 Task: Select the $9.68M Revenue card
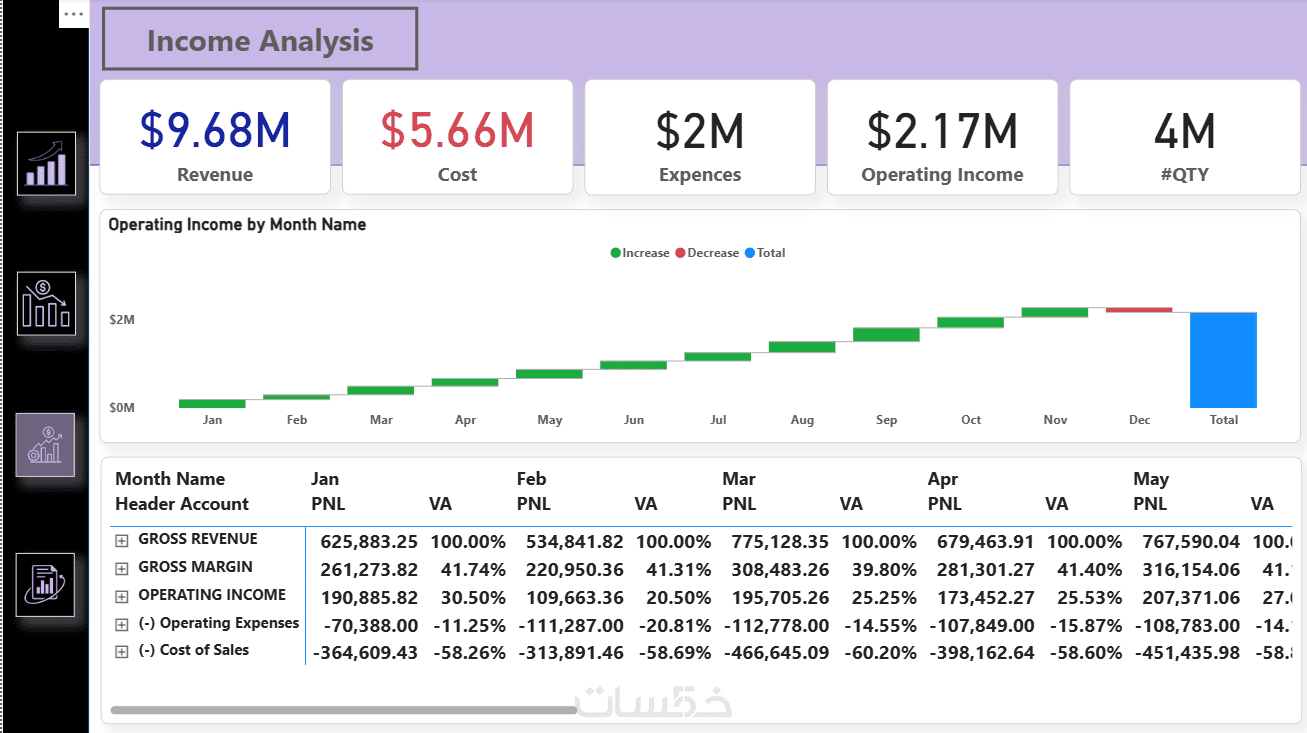[215, 137]
